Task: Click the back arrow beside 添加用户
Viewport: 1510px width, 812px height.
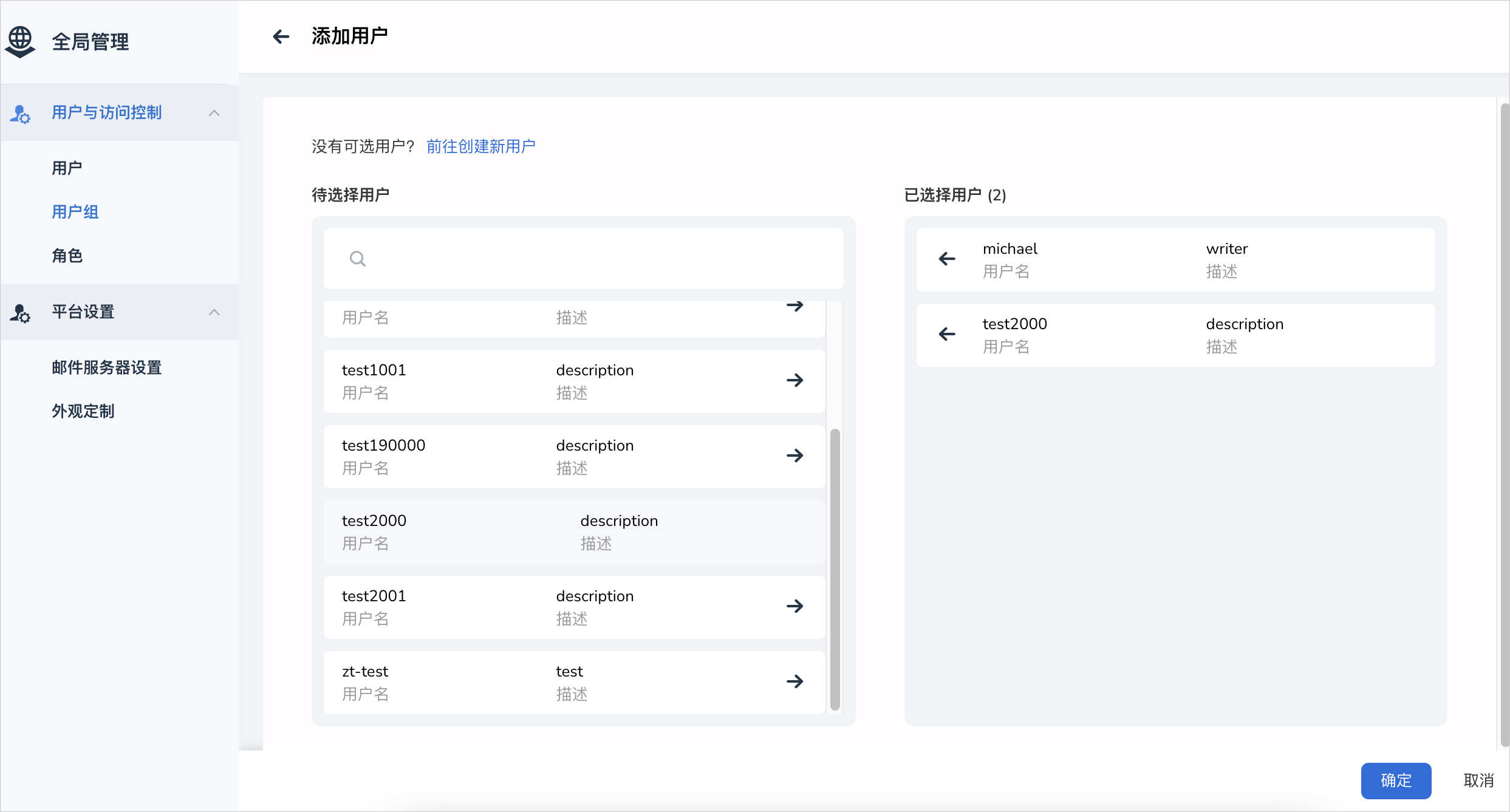Action: [281, 36]
